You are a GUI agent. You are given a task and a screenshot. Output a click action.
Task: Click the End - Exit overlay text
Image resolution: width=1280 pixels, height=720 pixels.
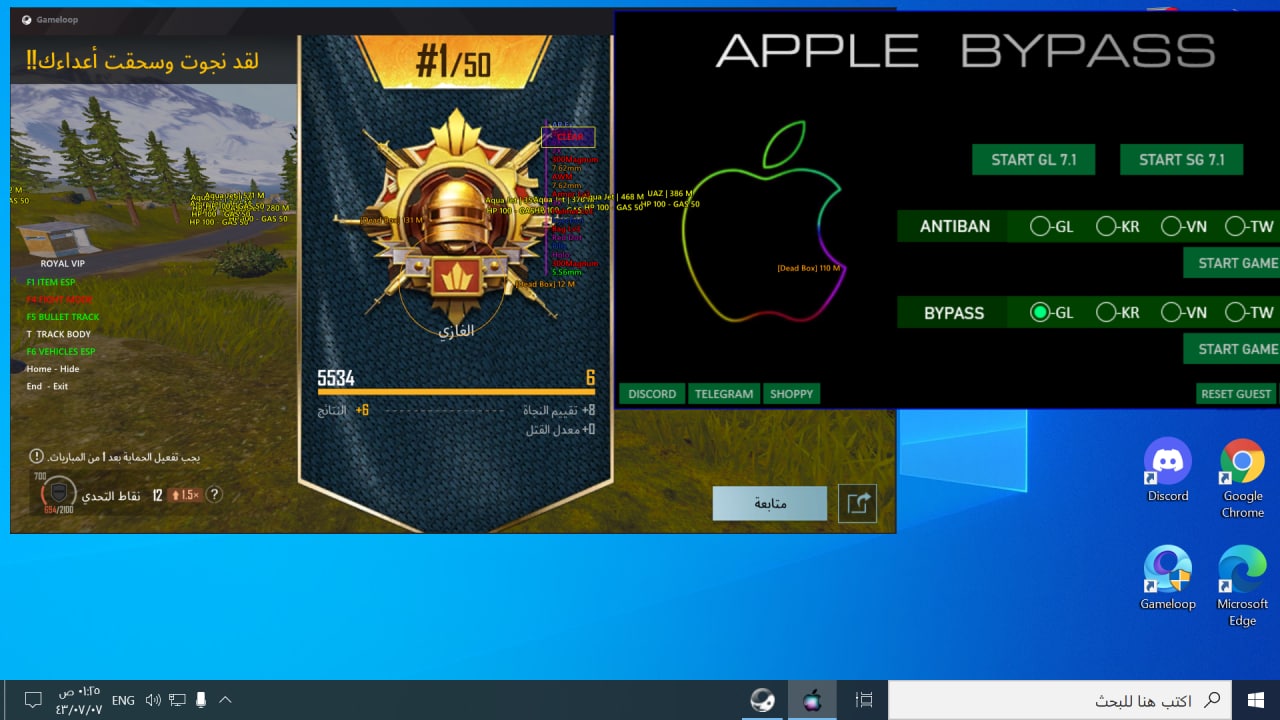tap(47, 386)
